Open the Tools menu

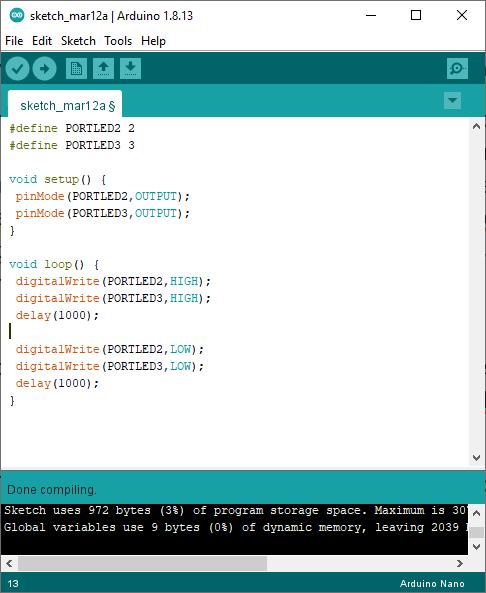click(118, 41)
